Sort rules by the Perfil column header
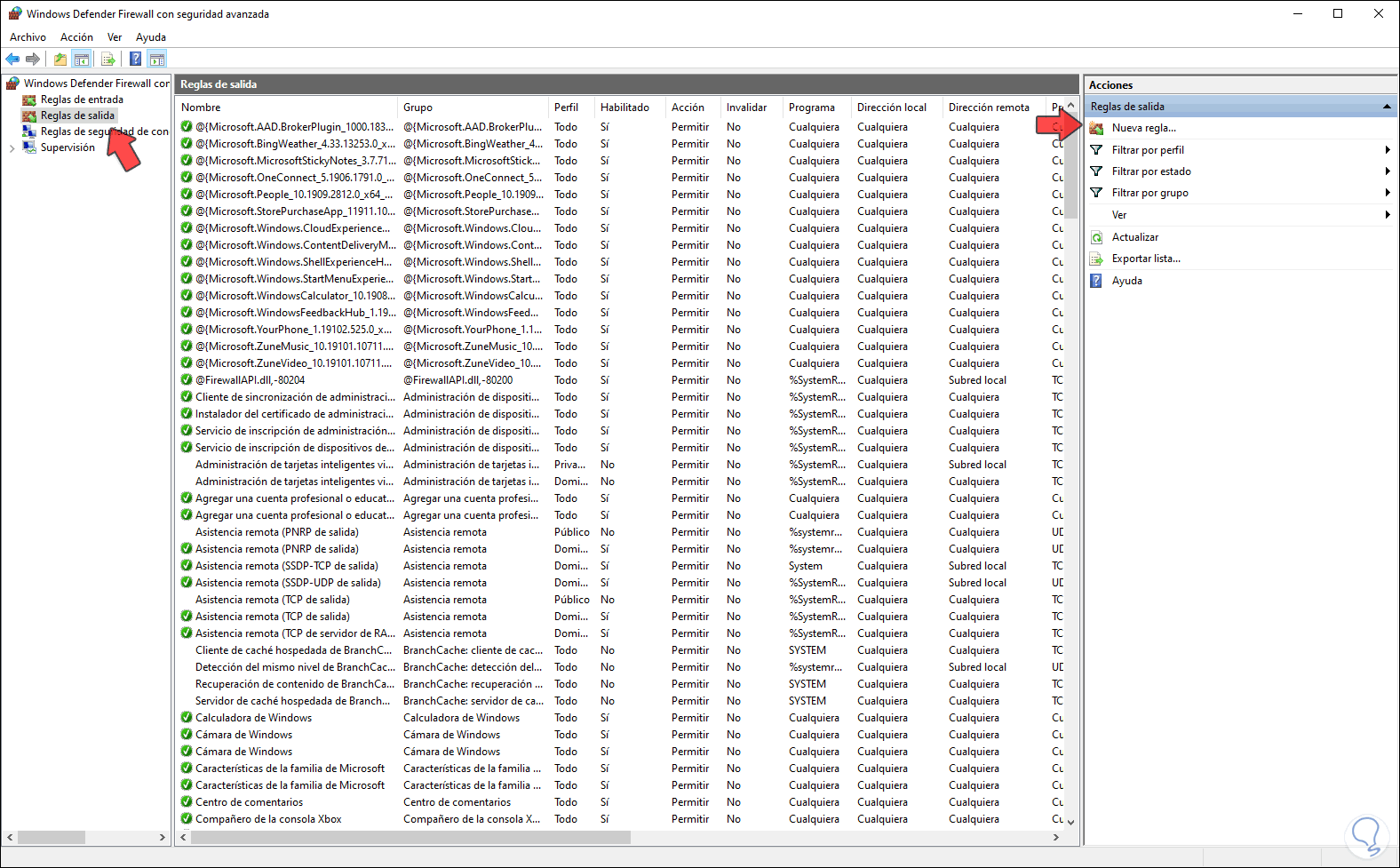The height and width of the screenshot is (868, 1400). 572,108
